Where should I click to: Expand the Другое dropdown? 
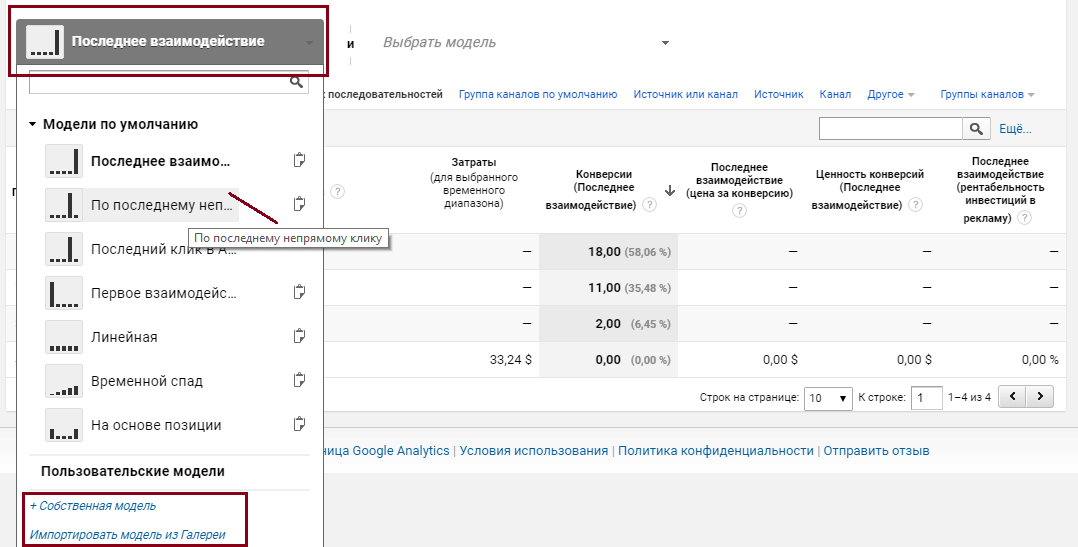[x=890, y=95]
